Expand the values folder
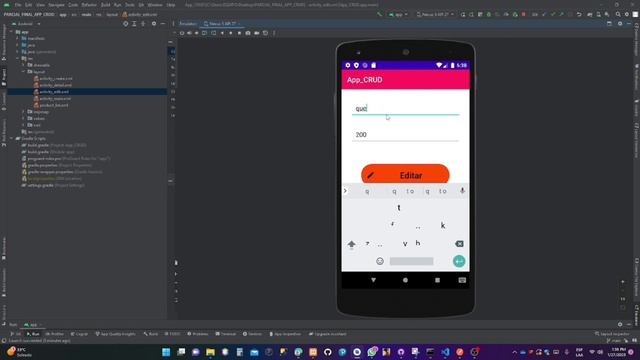Viewport: 640px width, 360px height. (x=23, y=118)
